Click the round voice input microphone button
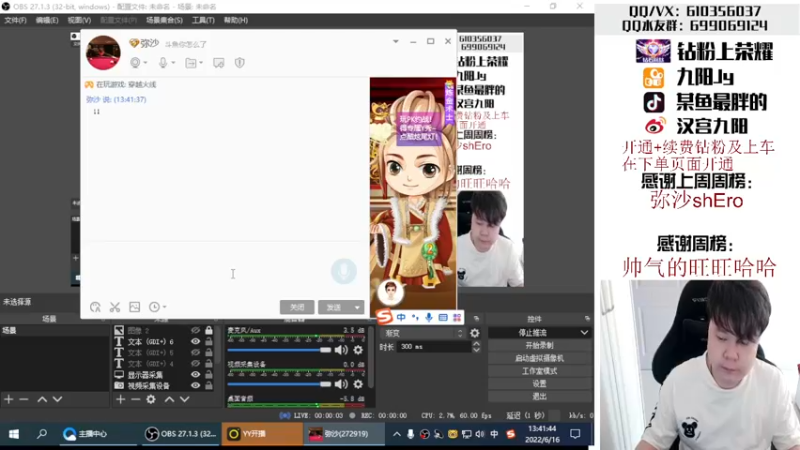 click(344, 271)
